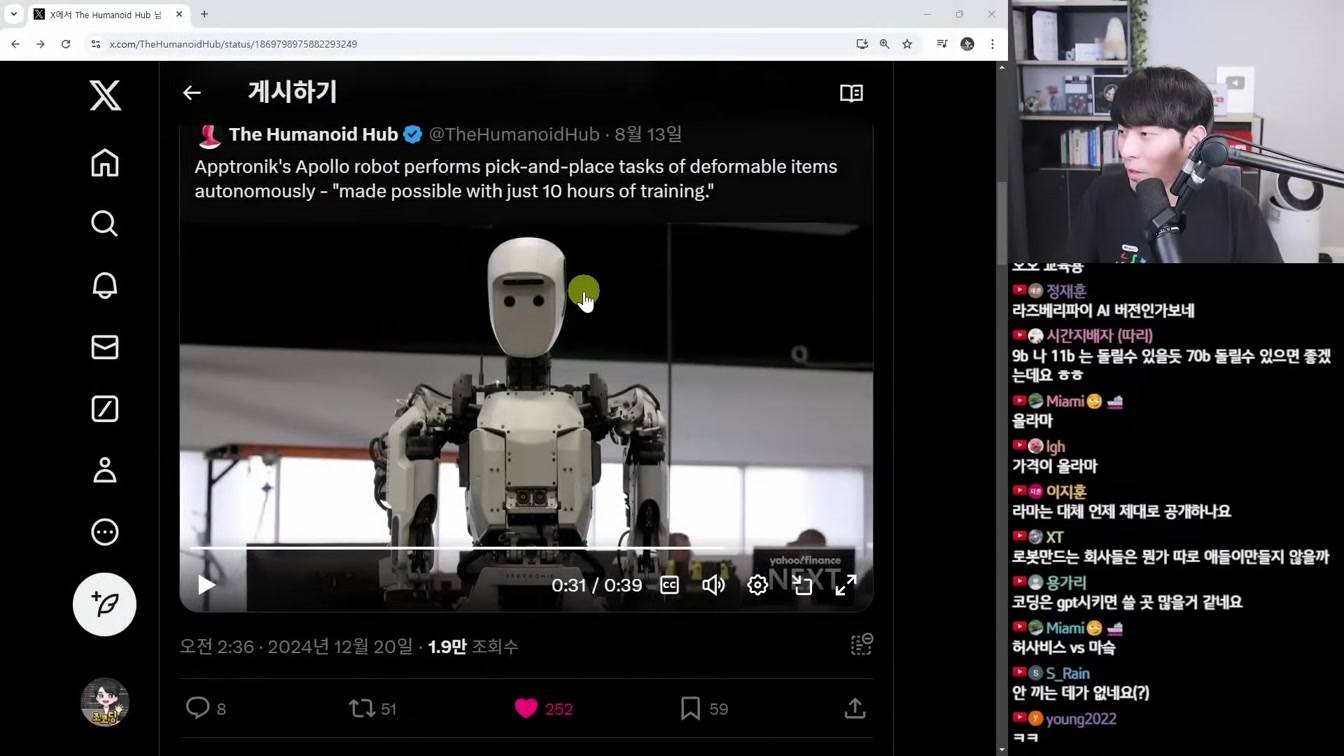The width and height of the screenshot is (1344, 756).
Task: Mute the video sound
Action: 713,585
